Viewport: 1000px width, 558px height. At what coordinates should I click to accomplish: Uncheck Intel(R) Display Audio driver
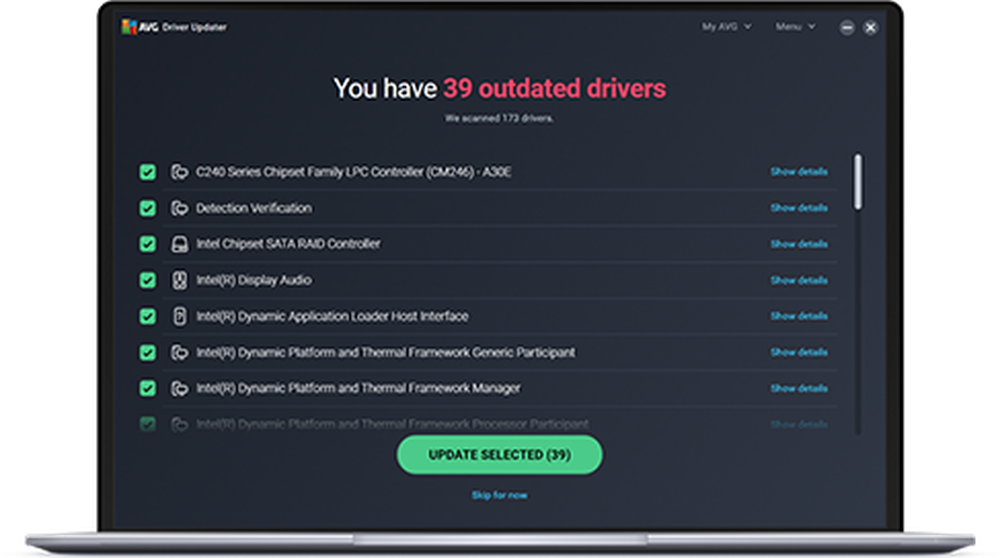point(147,281)
